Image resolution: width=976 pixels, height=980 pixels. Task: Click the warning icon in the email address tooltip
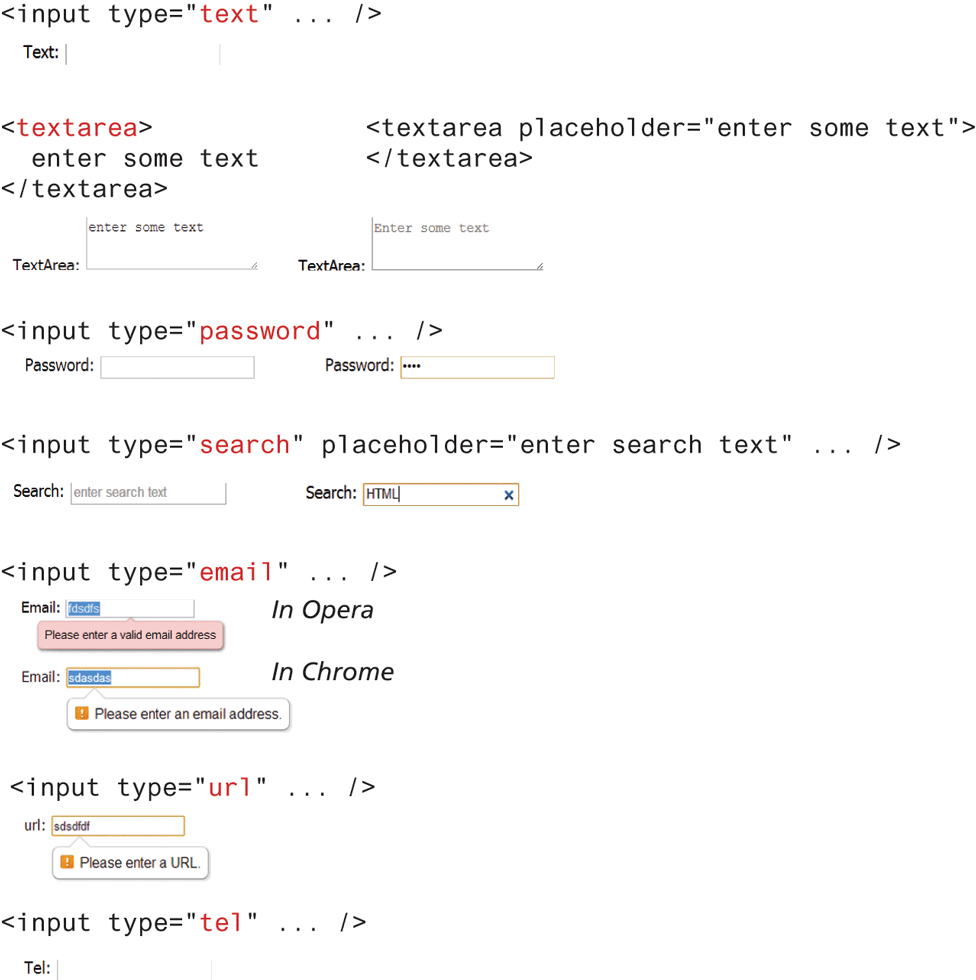point(82,714)
